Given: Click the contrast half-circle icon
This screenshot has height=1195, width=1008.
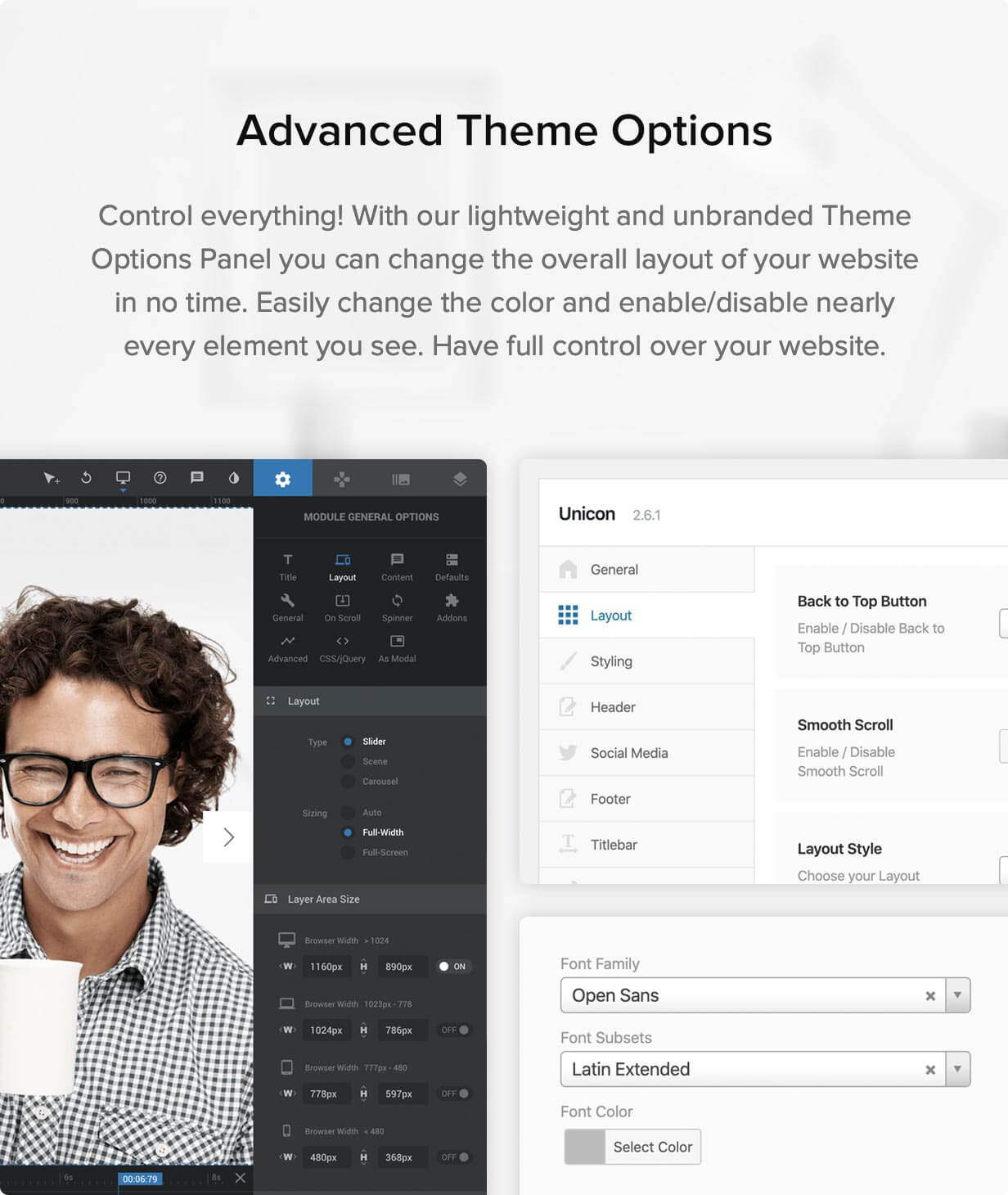Looking at the screenshot, I should [x=234, y=478].
